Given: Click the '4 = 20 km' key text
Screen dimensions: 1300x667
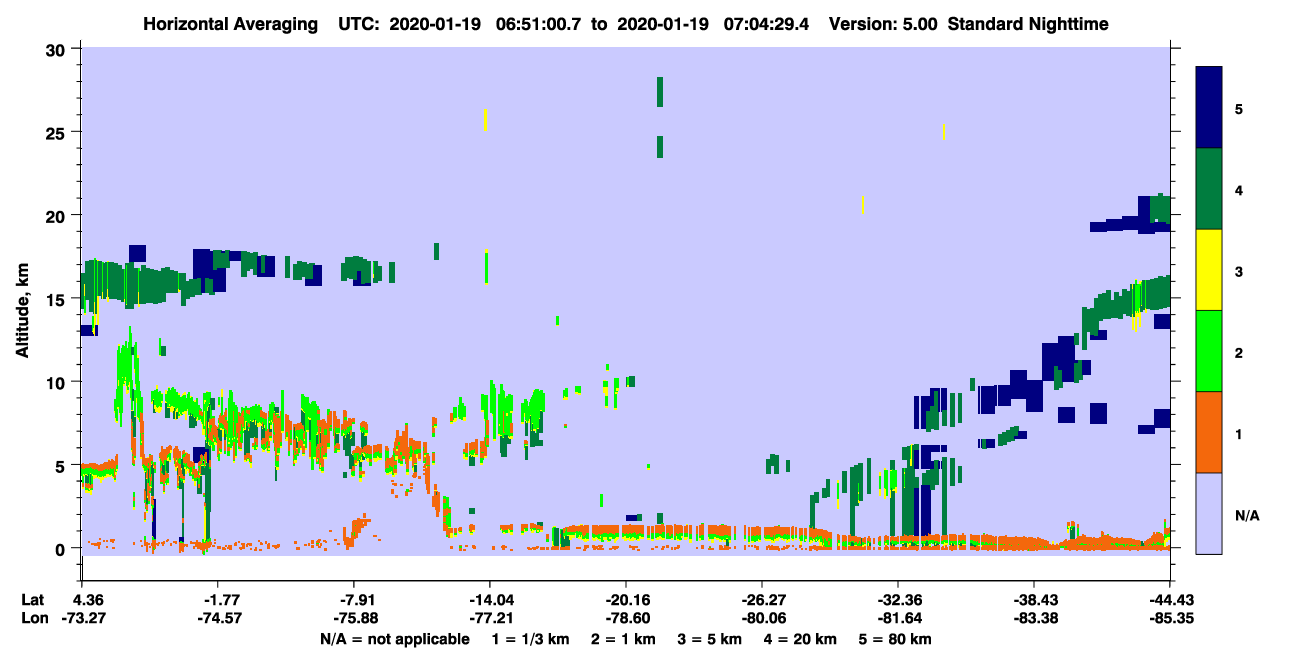Looking at the screenshot, I should point(800,639).
